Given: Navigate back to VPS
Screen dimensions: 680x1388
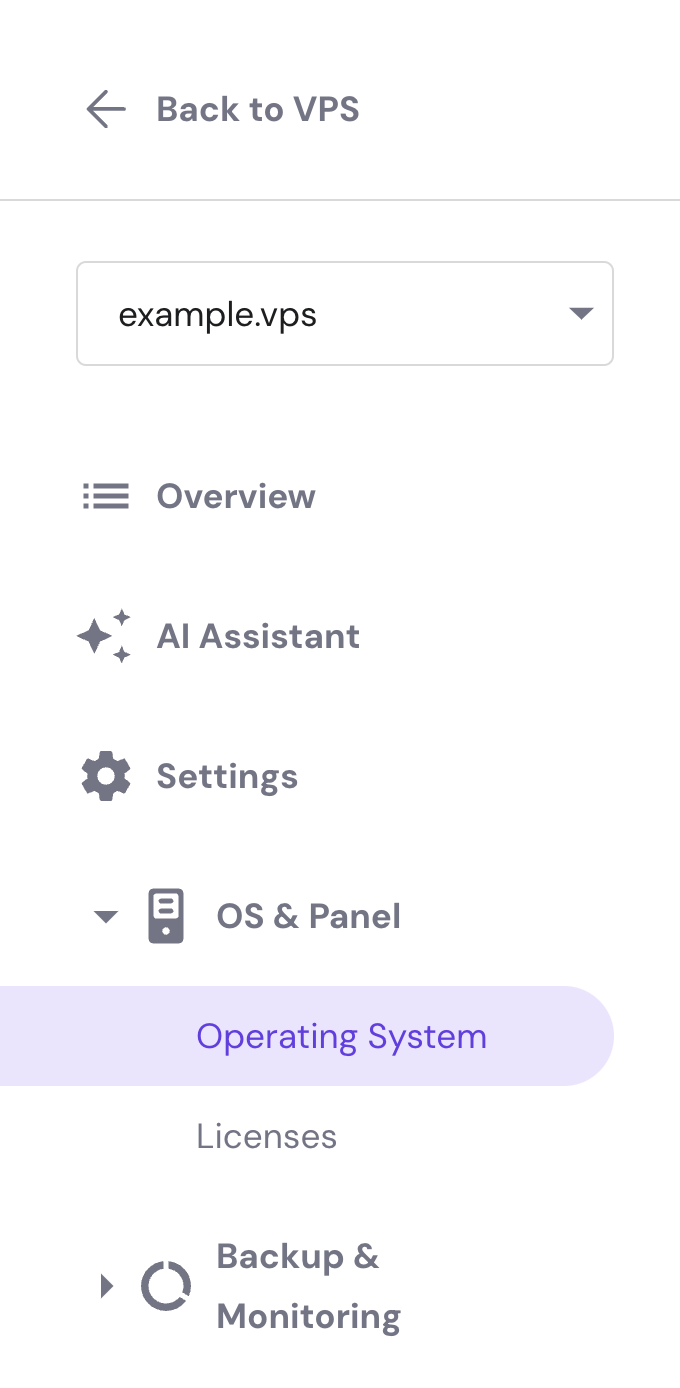Looking at the screenshot, I should click(x=257, y=109).
